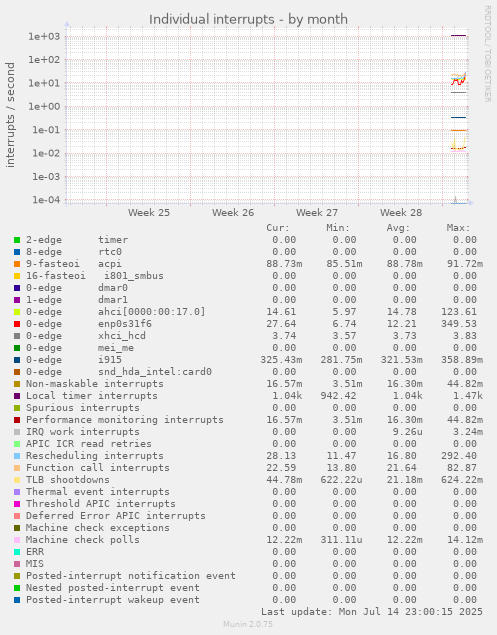Click the Week 25 axis label
The image size is (497, 635).
[x=149, y=213]
